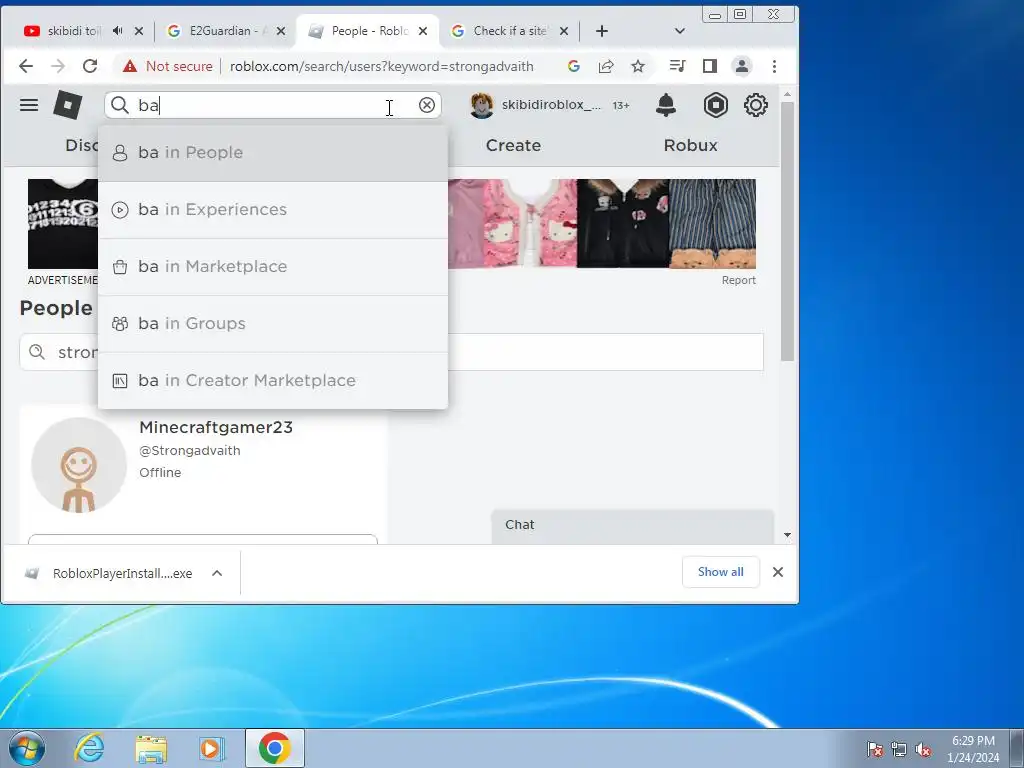This screenshot has width=1024, height=768.
Task: Choose 'ba in People' suggestion
Action: pos(273,153)
